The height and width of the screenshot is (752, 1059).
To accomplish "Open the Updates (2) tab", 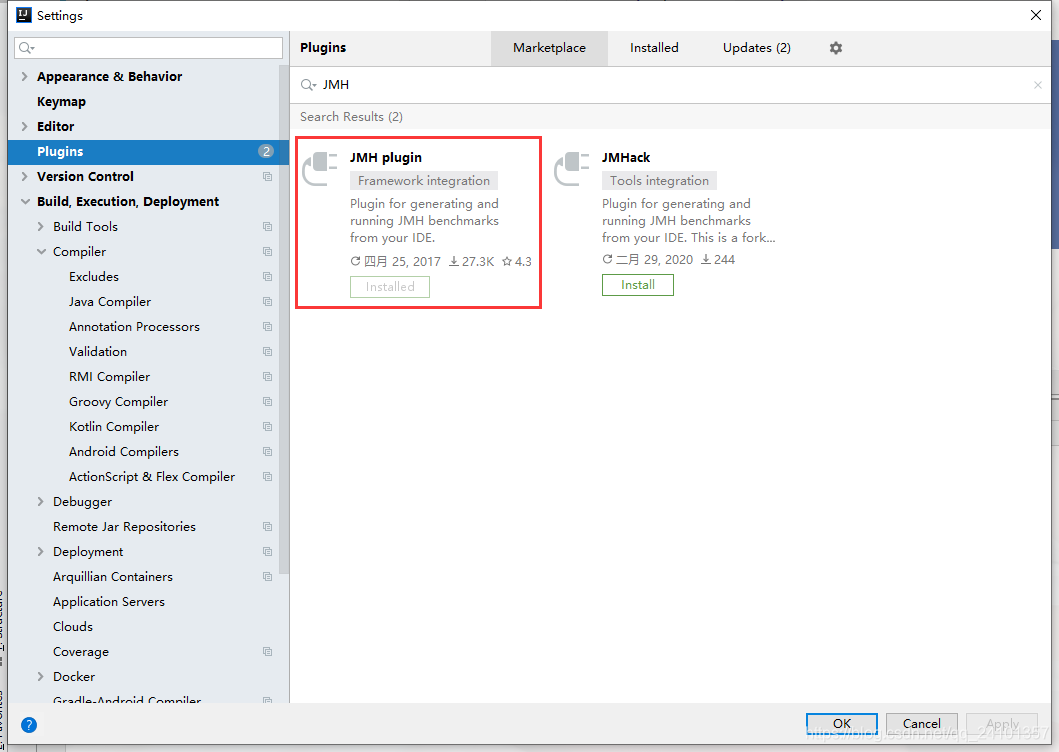I will tap(756, 48).
